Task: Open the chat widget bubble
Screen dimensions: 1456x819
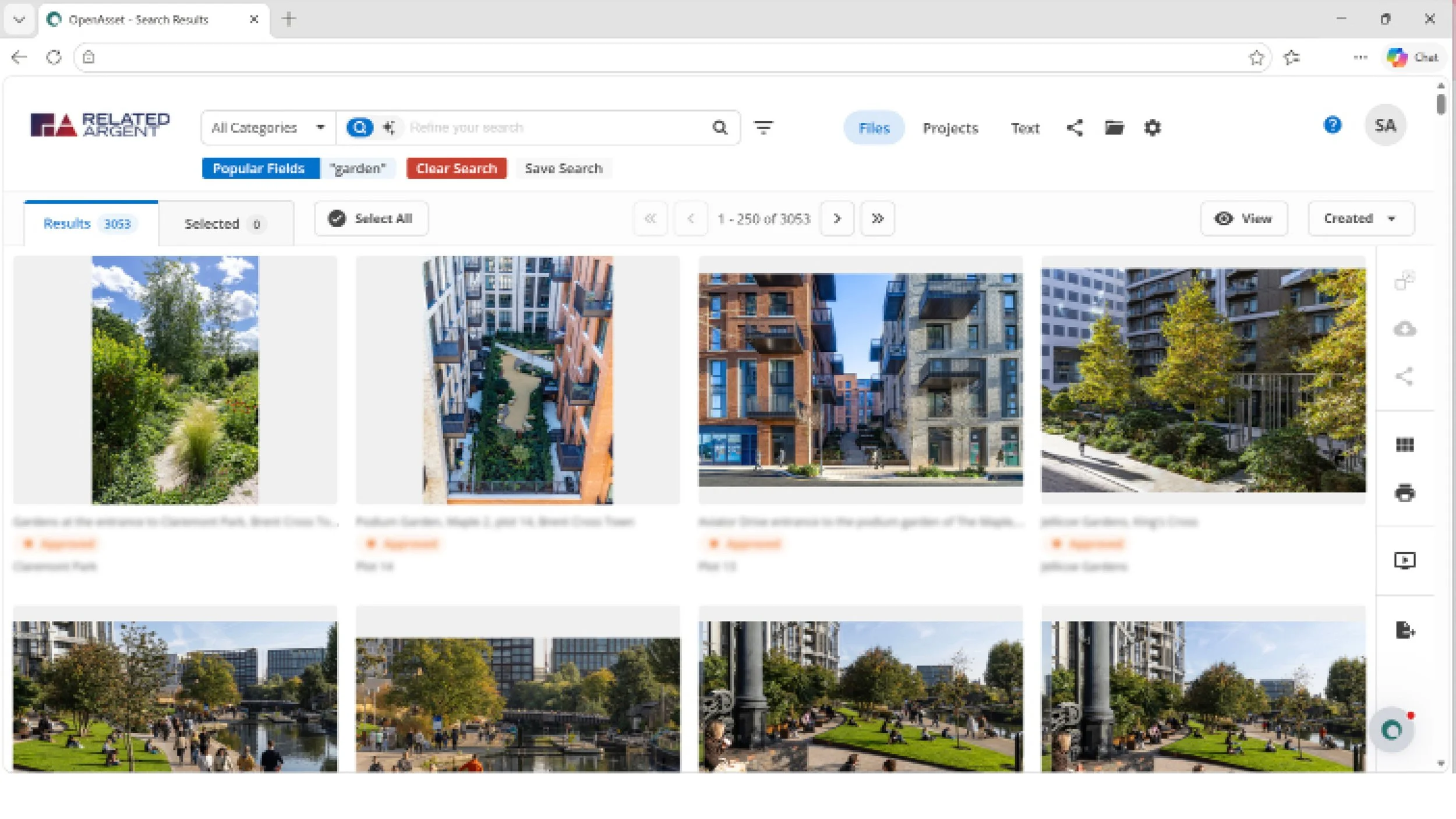Action: 1393,730
